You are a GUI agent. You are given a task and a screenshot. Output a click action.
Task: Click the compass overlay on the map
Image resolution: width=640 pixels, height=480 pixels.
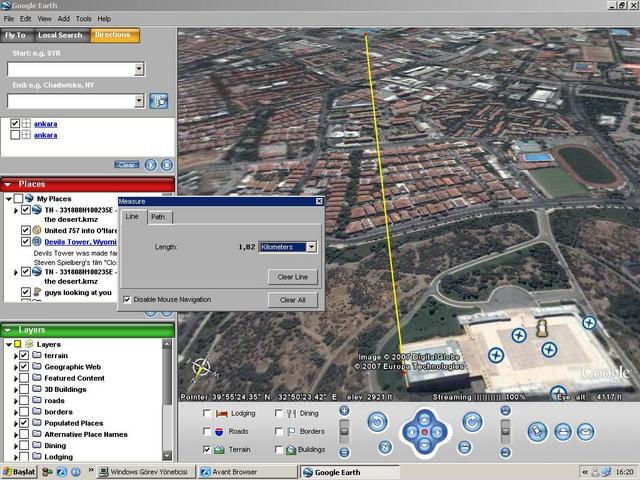point(201,368)
